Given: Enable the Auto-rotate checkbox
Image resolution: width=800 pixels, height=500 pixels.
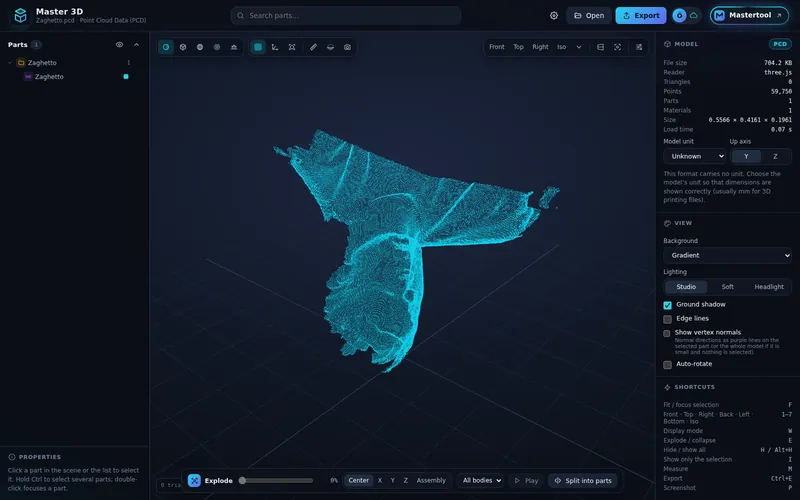Looking at the screenshot, I should [667, 365].
